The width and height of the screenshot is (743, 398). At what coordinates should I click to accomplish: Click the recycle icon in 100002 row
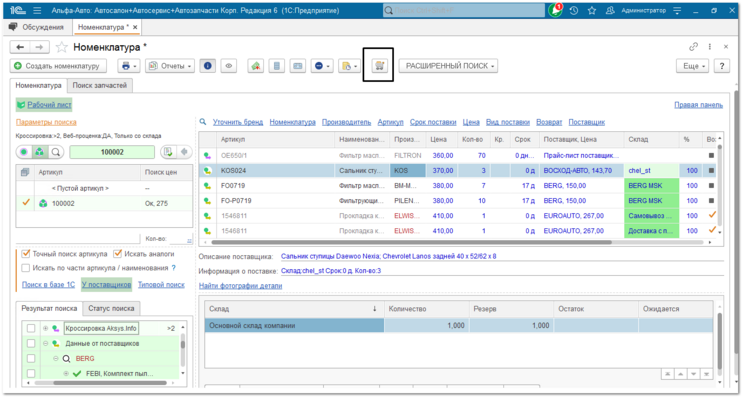(x=43, y=203)
